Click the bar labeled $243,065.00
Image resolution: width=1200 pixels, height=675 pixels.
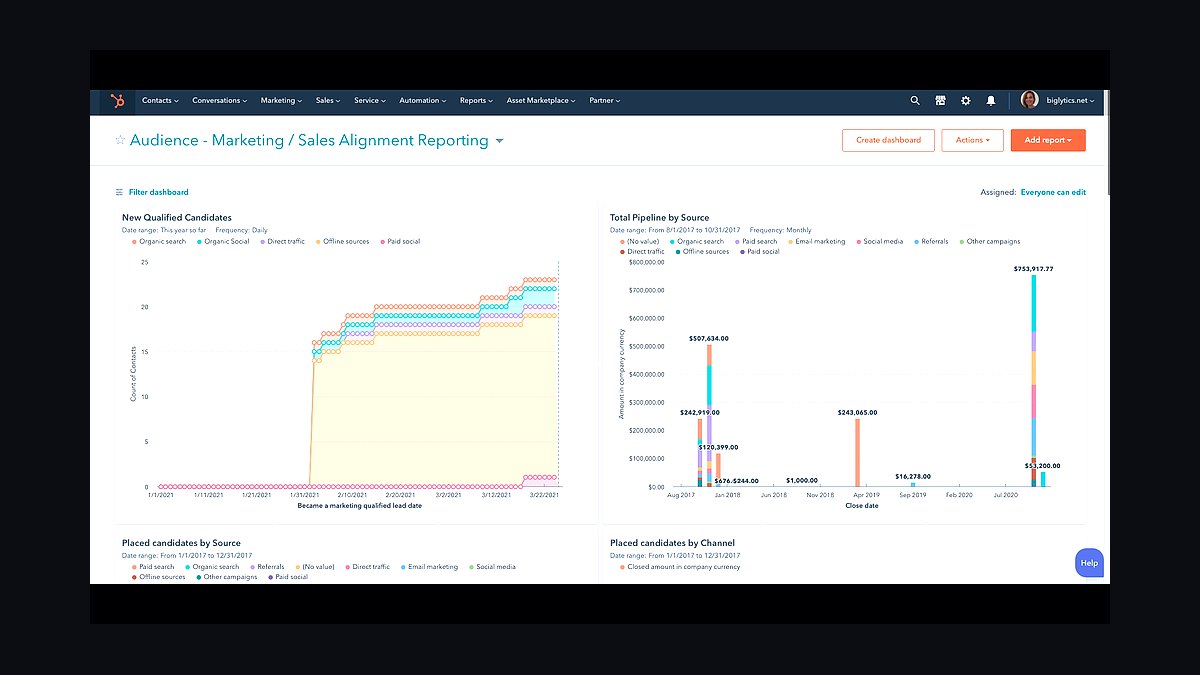pyautogui.click(x=857, y=453)
